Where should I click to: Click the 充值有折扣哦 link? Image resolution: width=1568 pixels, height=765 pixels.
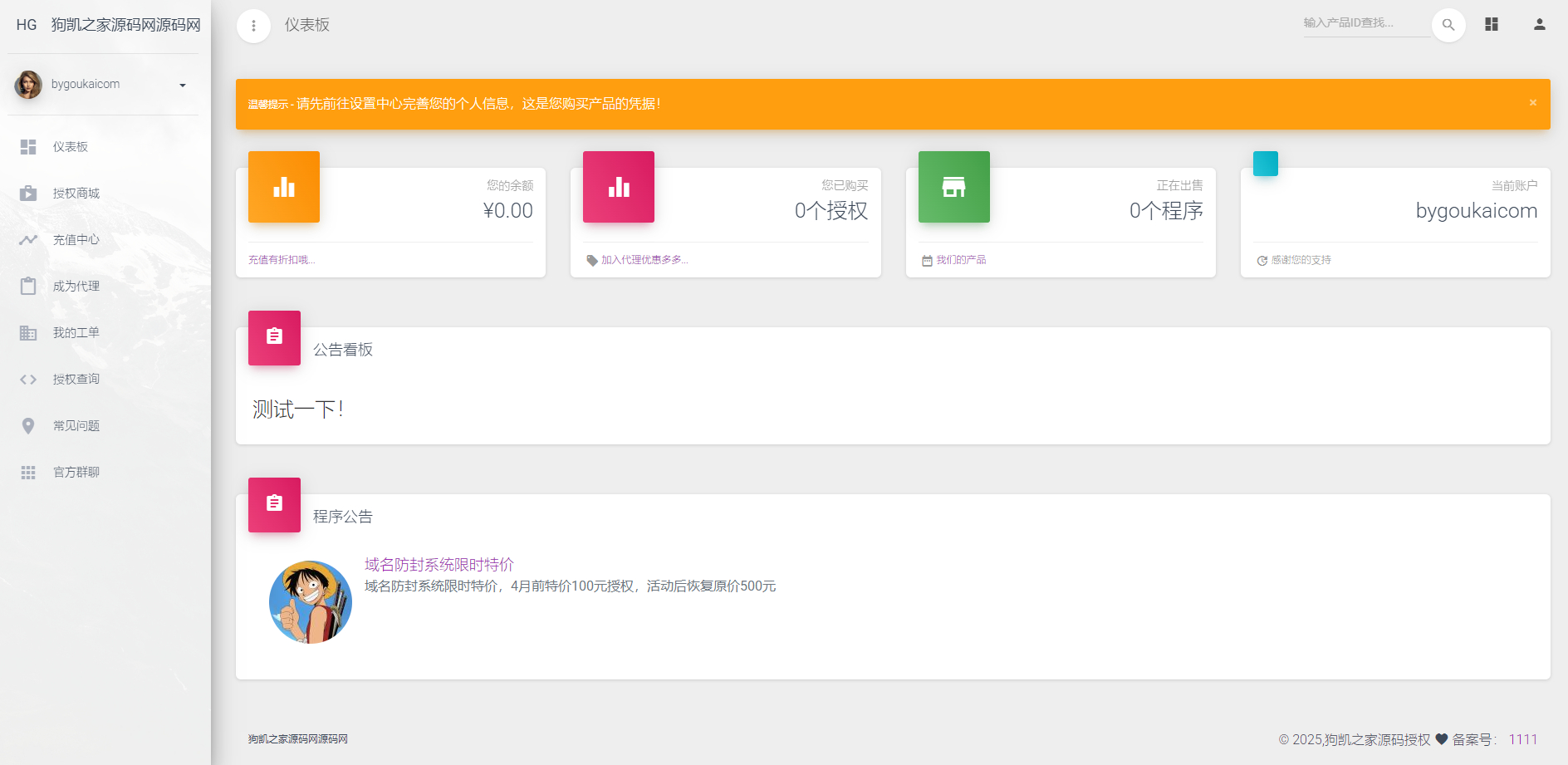point(282,260)
